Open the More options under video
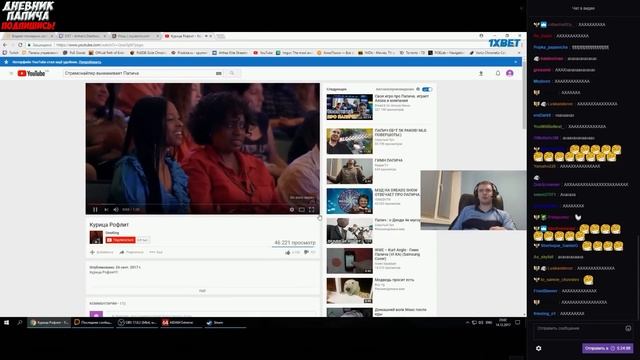 point(156,252)
